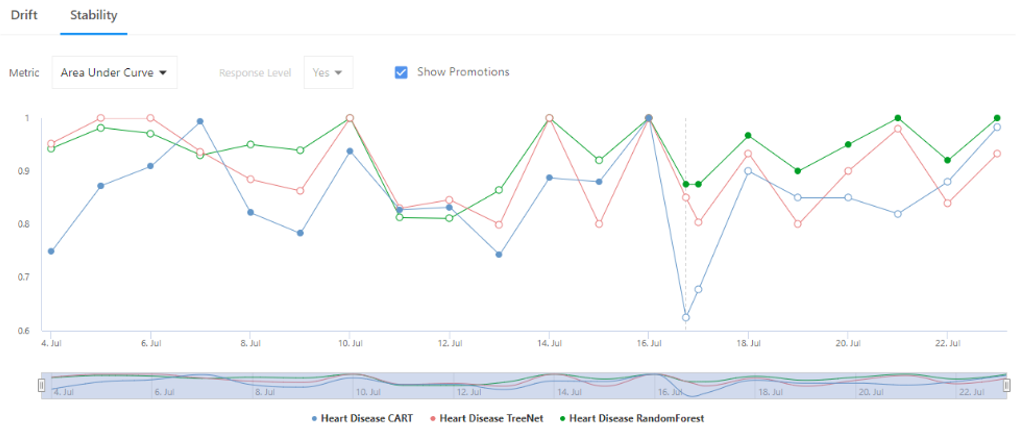The width and height of the screenshot is (1023, 433).
Task: Click the right range navigator handle
Action: (x=1007, y=385)
